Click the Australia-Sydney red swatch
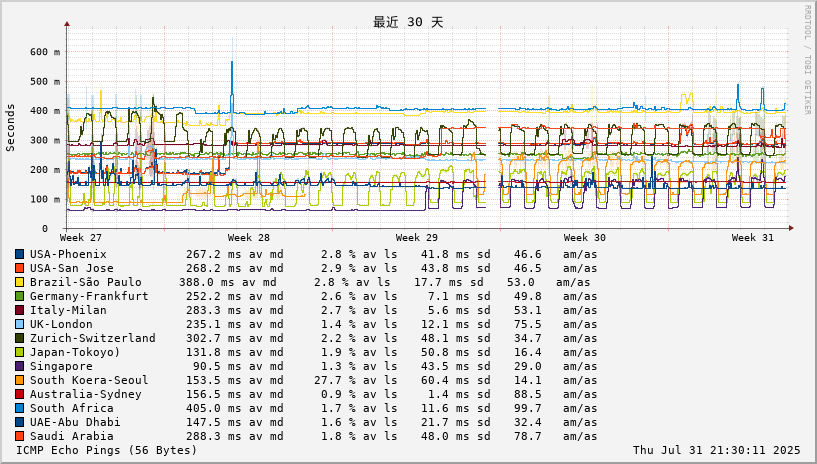 (19, 394)
